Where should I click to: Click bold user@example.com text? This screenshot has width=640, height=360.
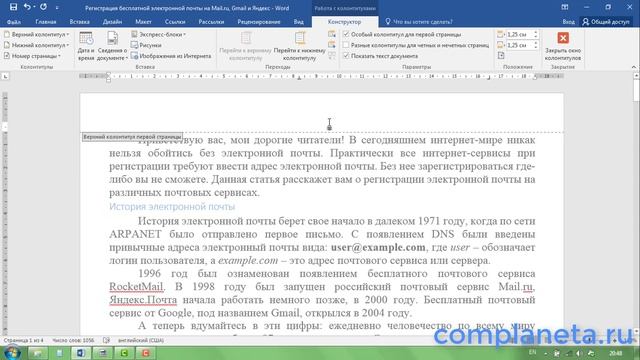pos(378,247)
